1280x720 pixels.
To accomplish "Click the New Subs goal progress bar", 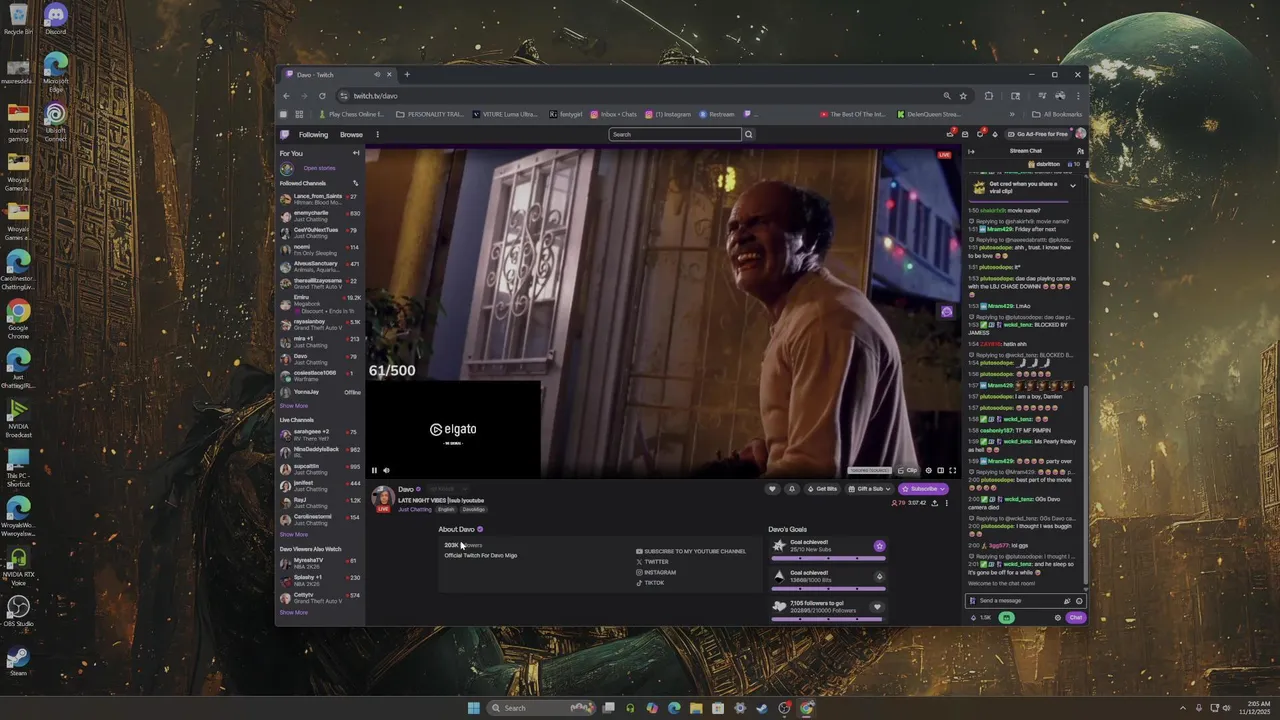I will (x=829, y=558).
